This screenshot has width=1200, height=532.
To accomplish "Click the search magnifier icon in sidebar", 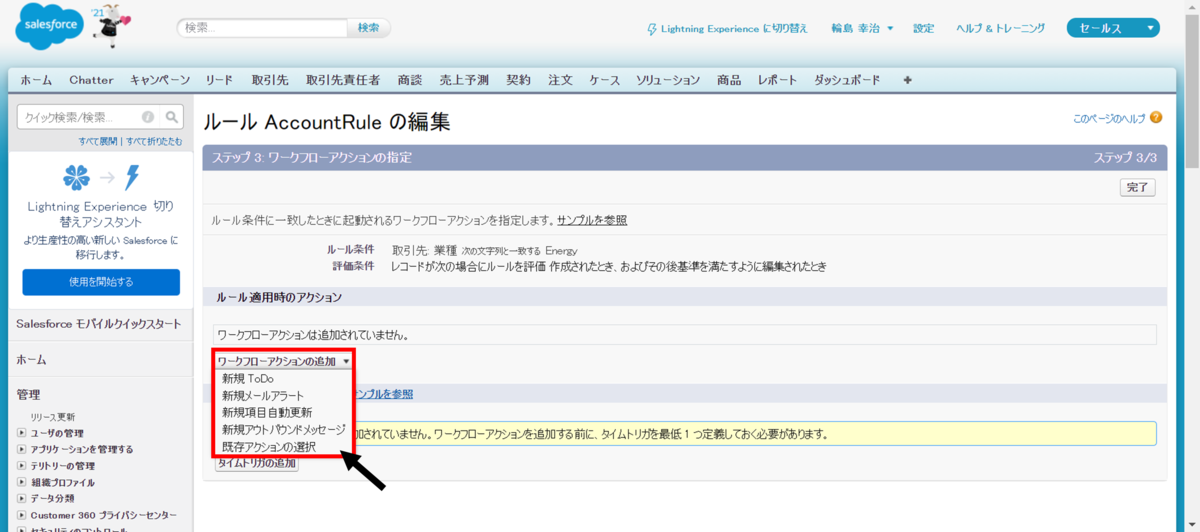I will (x=172, y=116).
